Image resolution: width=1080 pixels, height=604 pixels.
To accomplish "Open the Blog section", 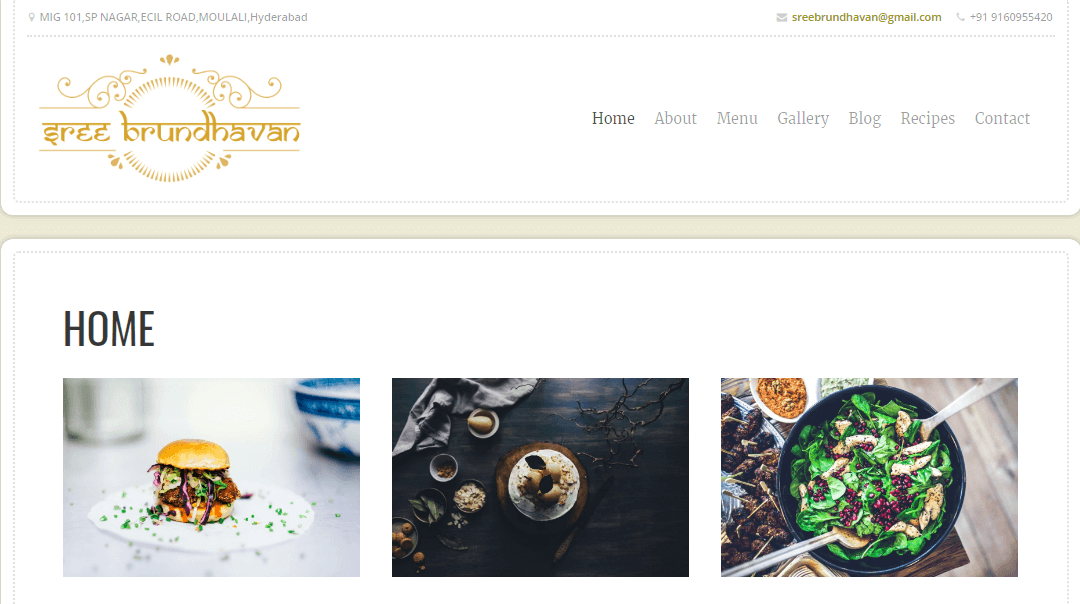I will point(864,118).
